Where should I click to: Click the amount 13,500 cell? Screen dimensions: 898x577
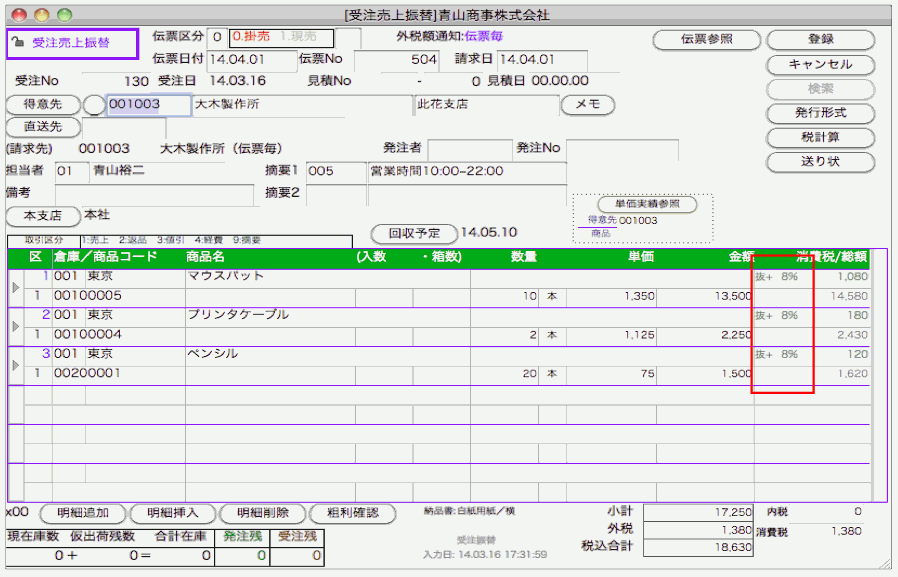click(705, 297)
